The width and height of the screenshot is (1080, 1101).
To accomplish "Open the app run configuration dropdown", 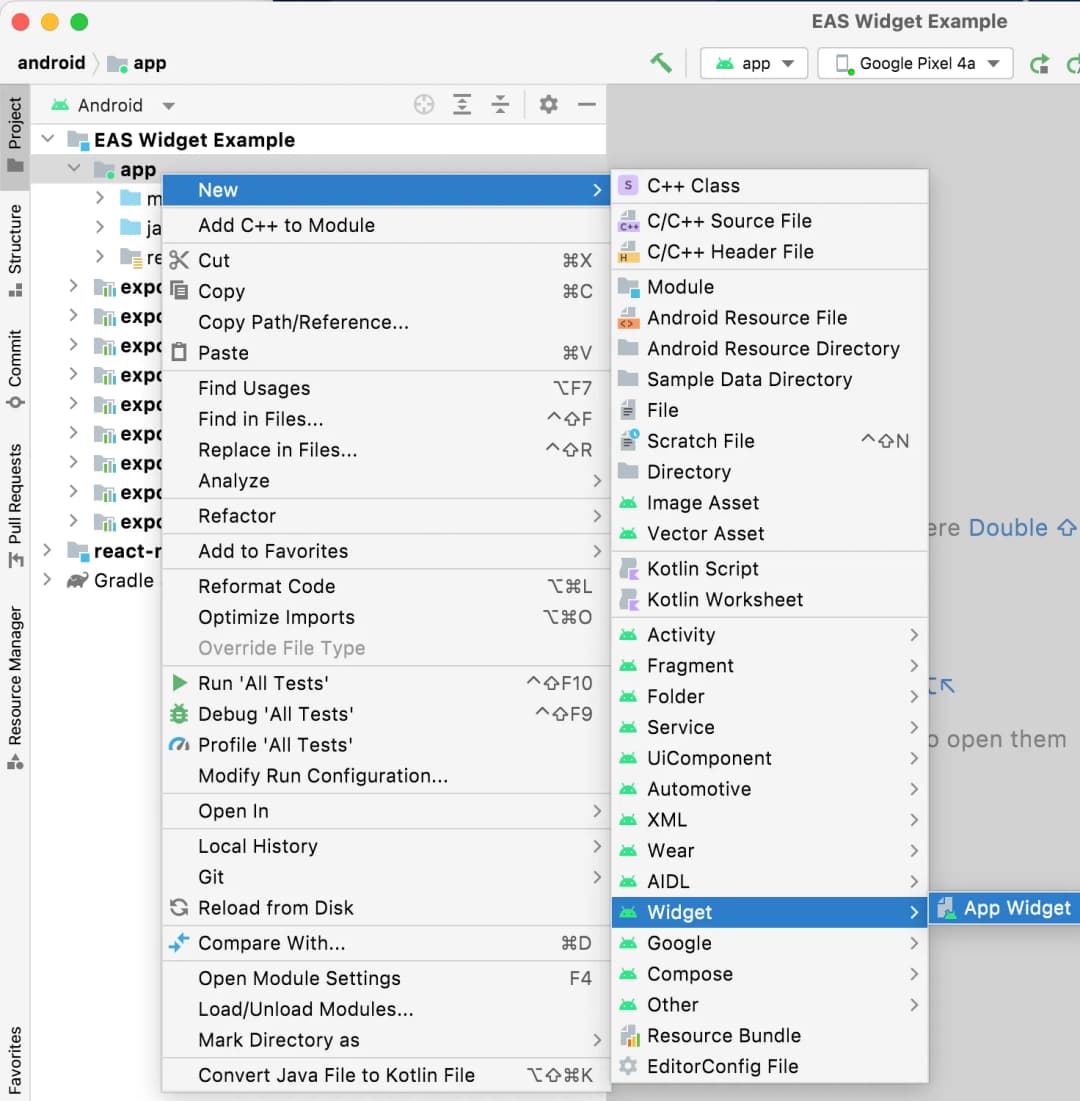I will pos(755,63).
